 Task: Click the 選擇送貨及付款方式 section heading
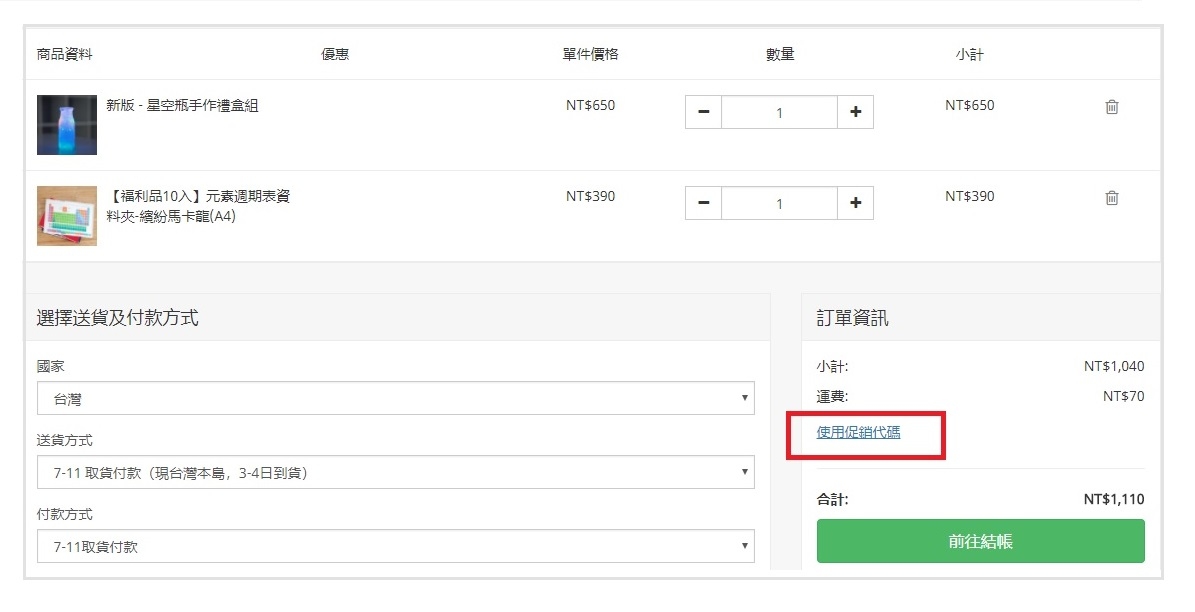(x=117, y=318)
